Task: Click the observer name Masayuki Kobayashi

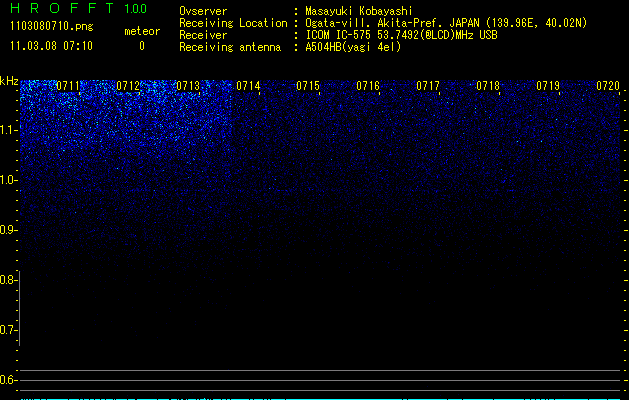Action: point(359,11)
